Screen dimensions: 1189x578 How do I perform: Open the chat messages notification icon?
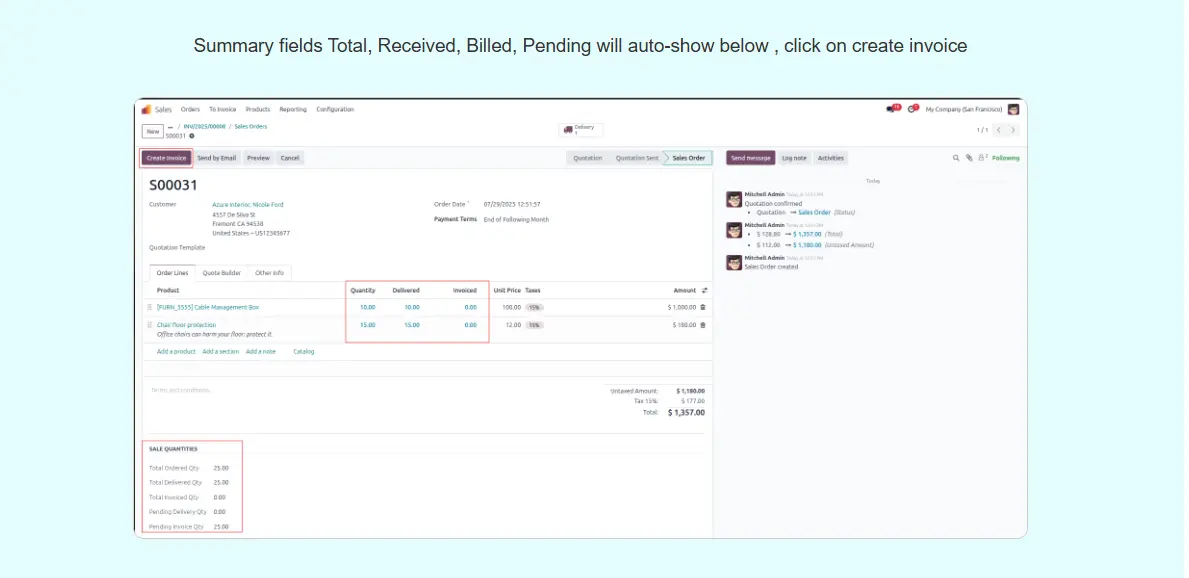pyautogui.click(x=892, y=109)
